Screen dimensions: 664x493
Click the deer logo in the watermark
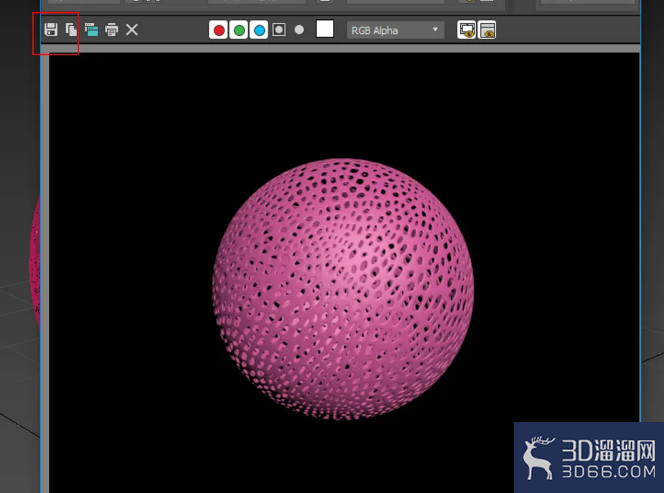(x=538, y=458)
